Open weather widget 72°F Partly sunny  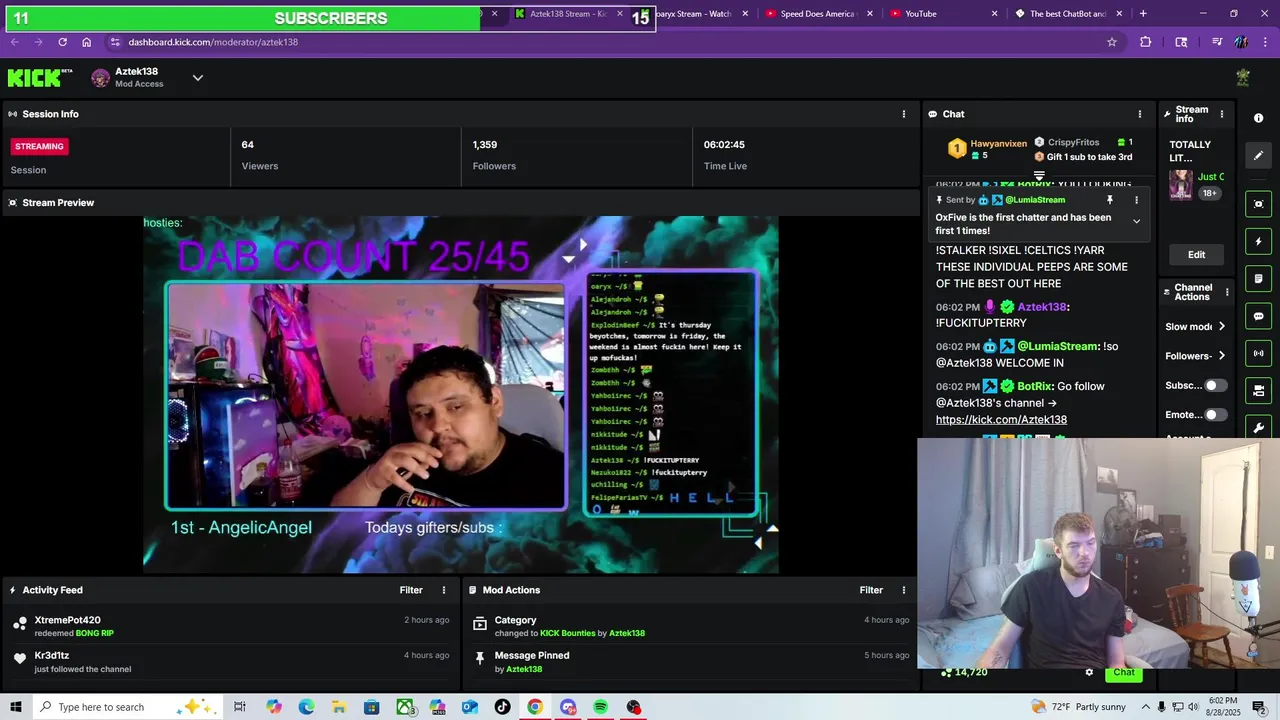click(1076, 707)
